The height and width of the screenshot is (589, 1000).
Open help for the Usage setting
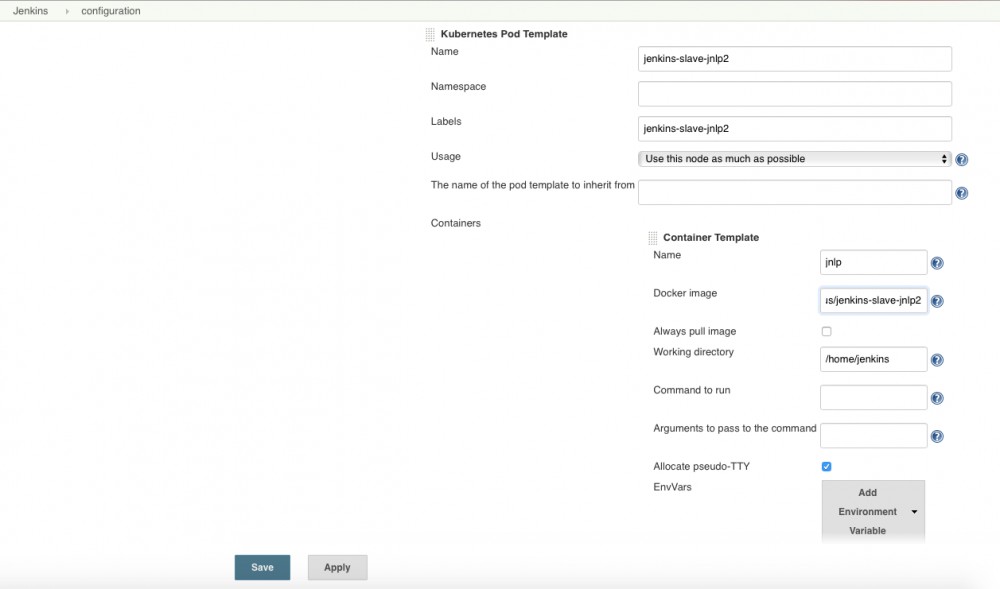(x=961, y=159)
